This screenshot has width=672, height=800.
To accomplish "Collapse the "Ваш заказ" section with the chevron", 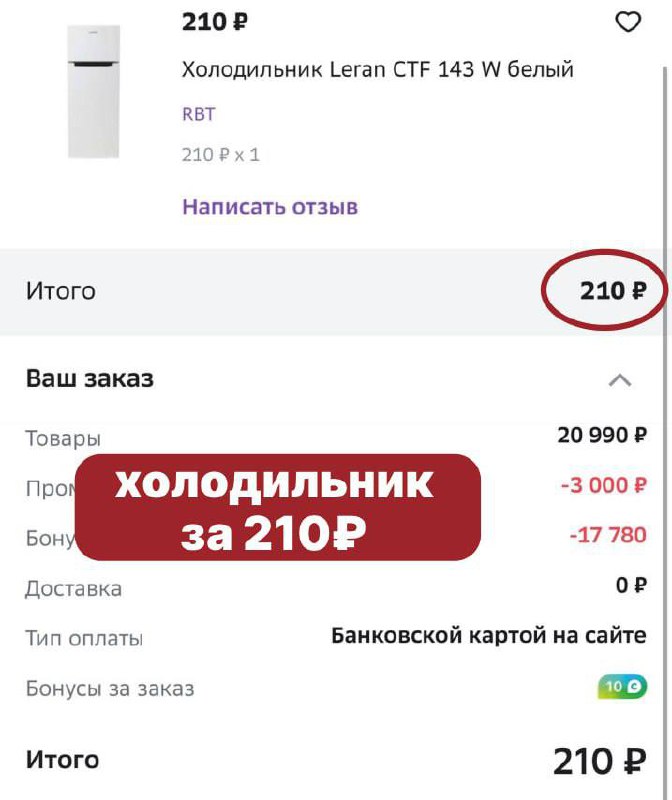I will [x=620, y=380].
